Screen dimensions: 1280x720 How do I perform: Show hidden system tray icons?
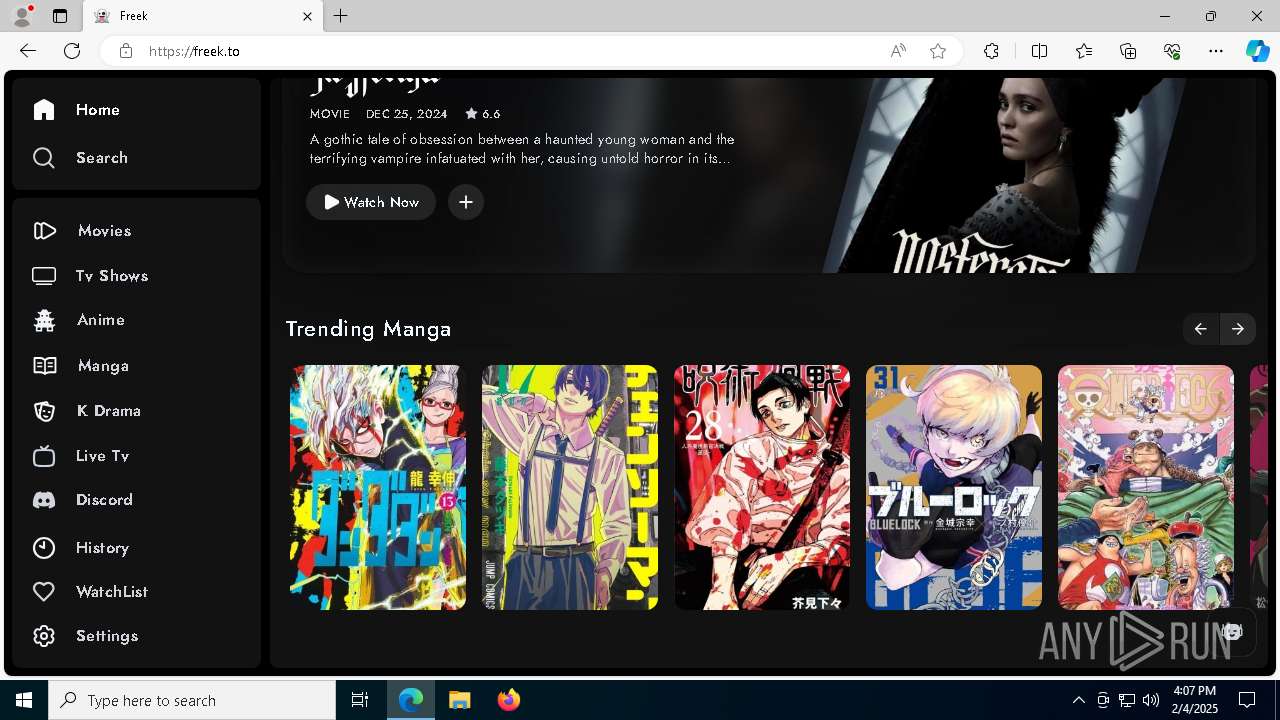1078,700
